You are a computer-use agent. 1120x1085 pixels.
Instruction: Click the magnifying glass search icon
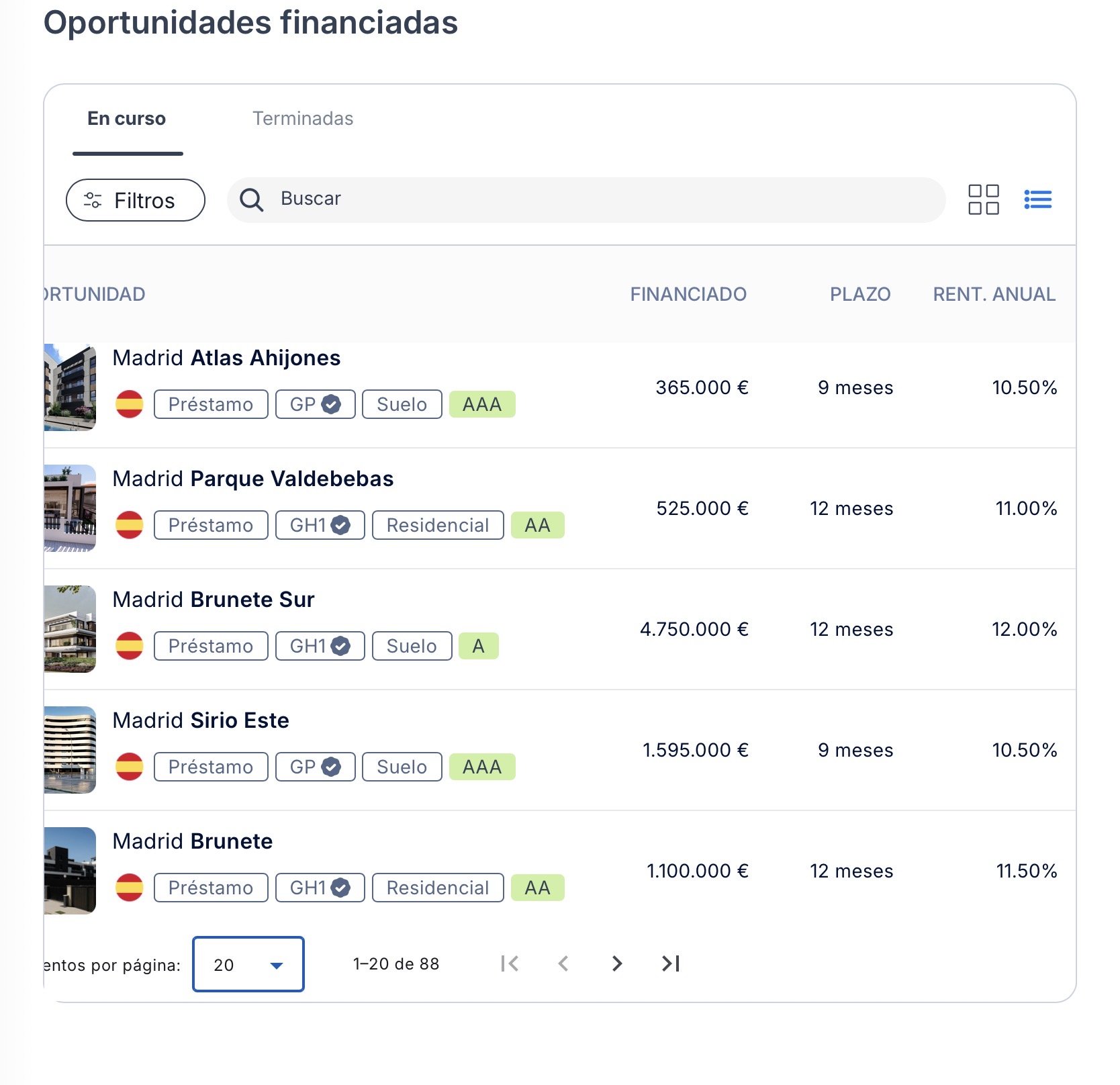click(x=252, y=199)
